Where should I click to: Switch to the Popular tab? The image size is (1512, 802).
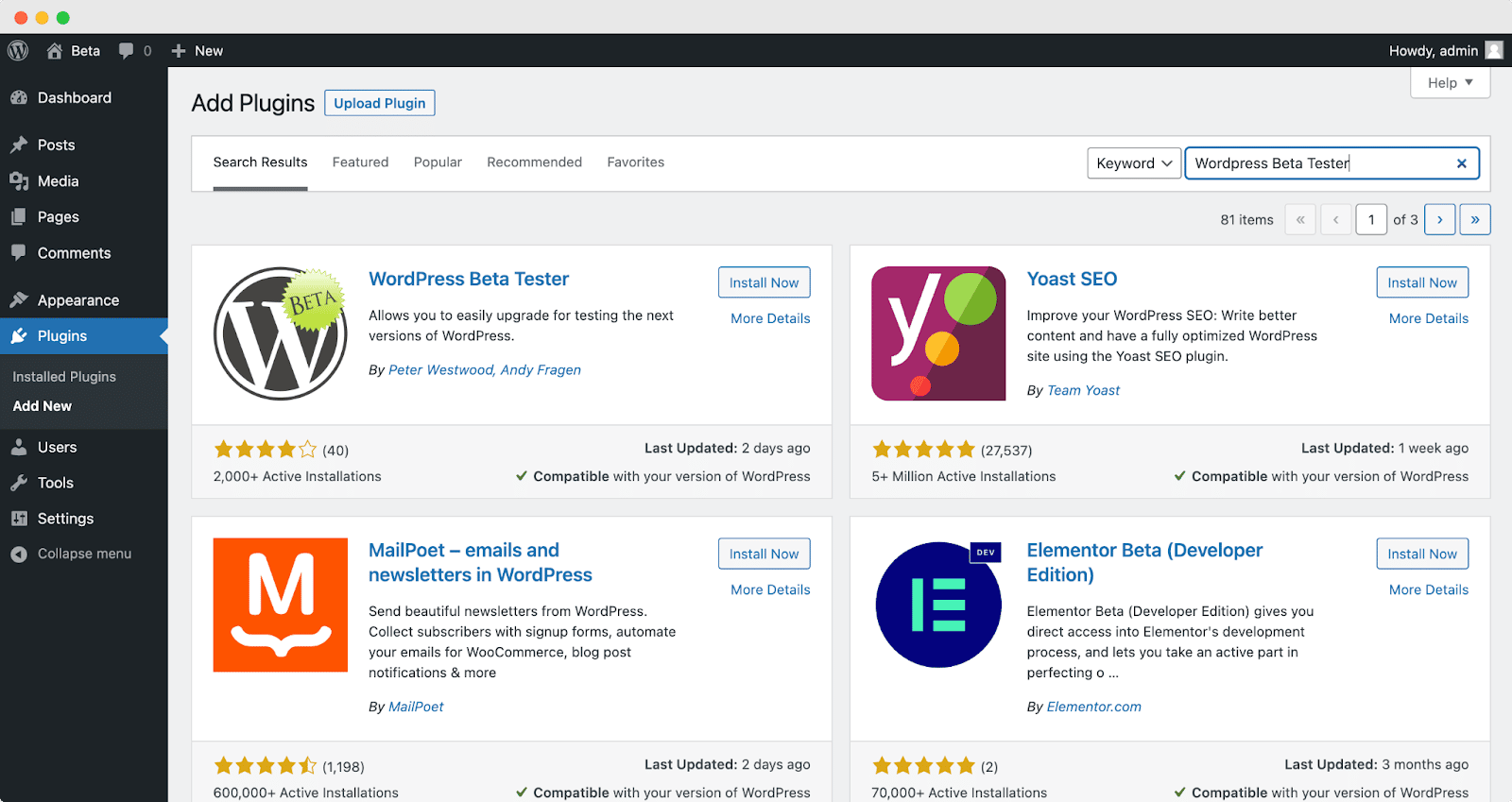click(x=438, y=162)
